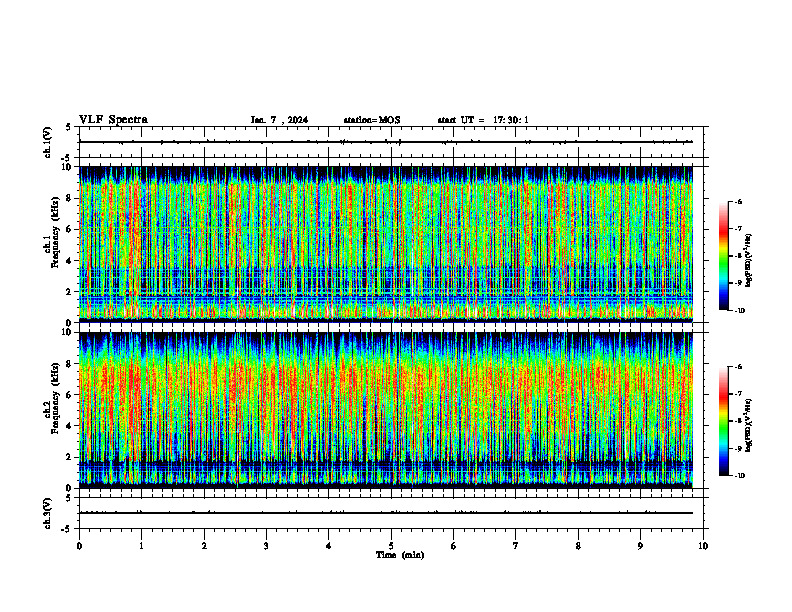Click the ch.1 "Frequency (kHz)" axis label

click(x=56, y=232)
